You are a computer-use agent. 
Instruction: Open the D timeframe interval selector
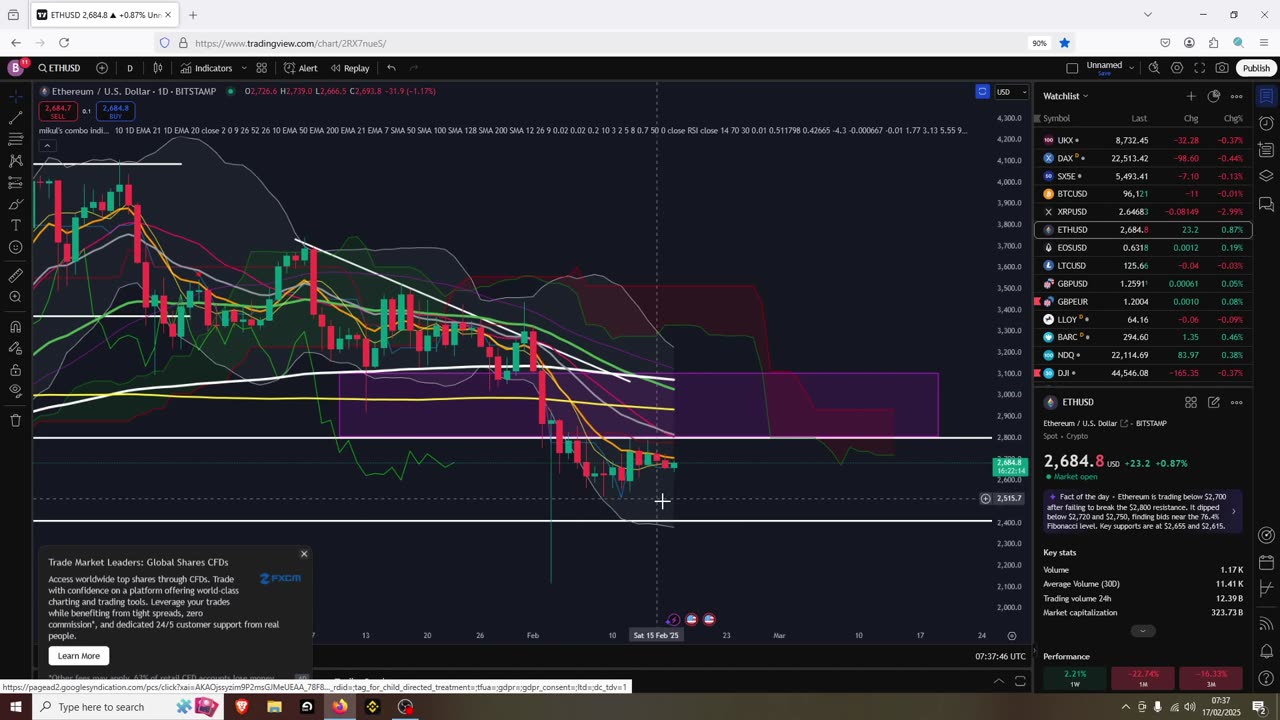[x=129, y=68]
